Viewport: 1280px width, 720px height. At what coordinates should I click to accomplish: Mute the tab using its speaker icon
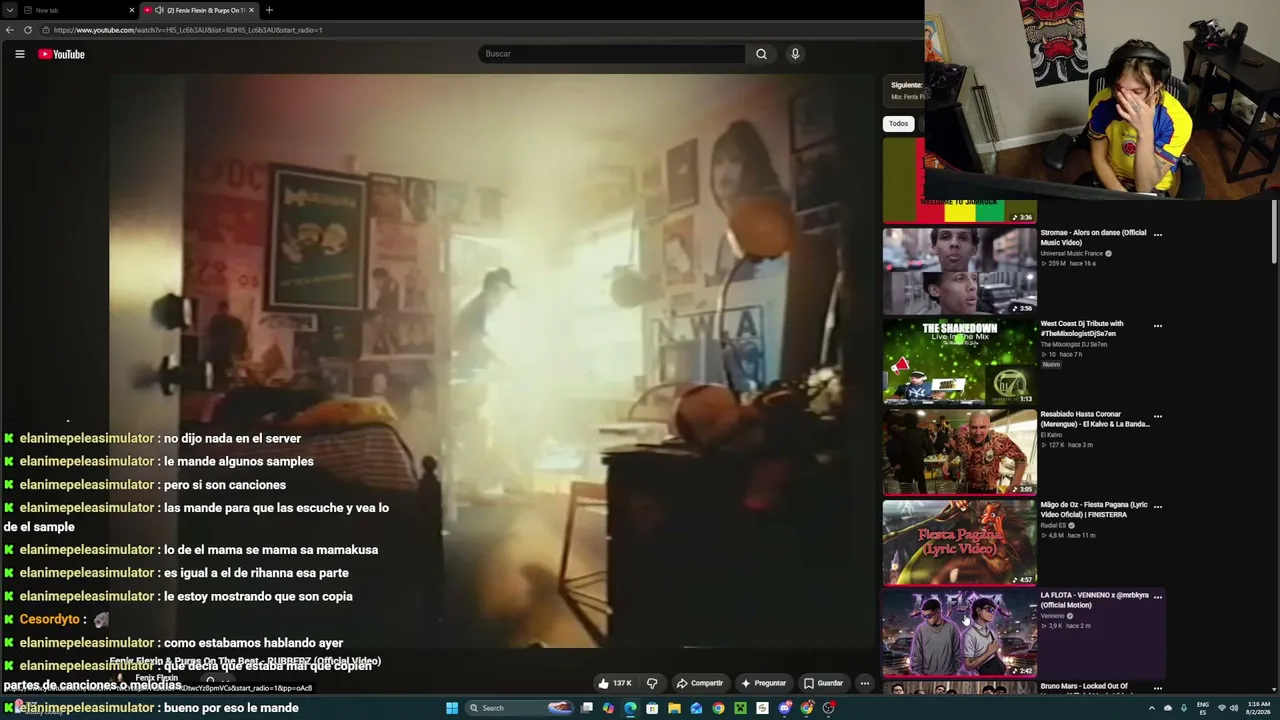[x=159, y=10]
